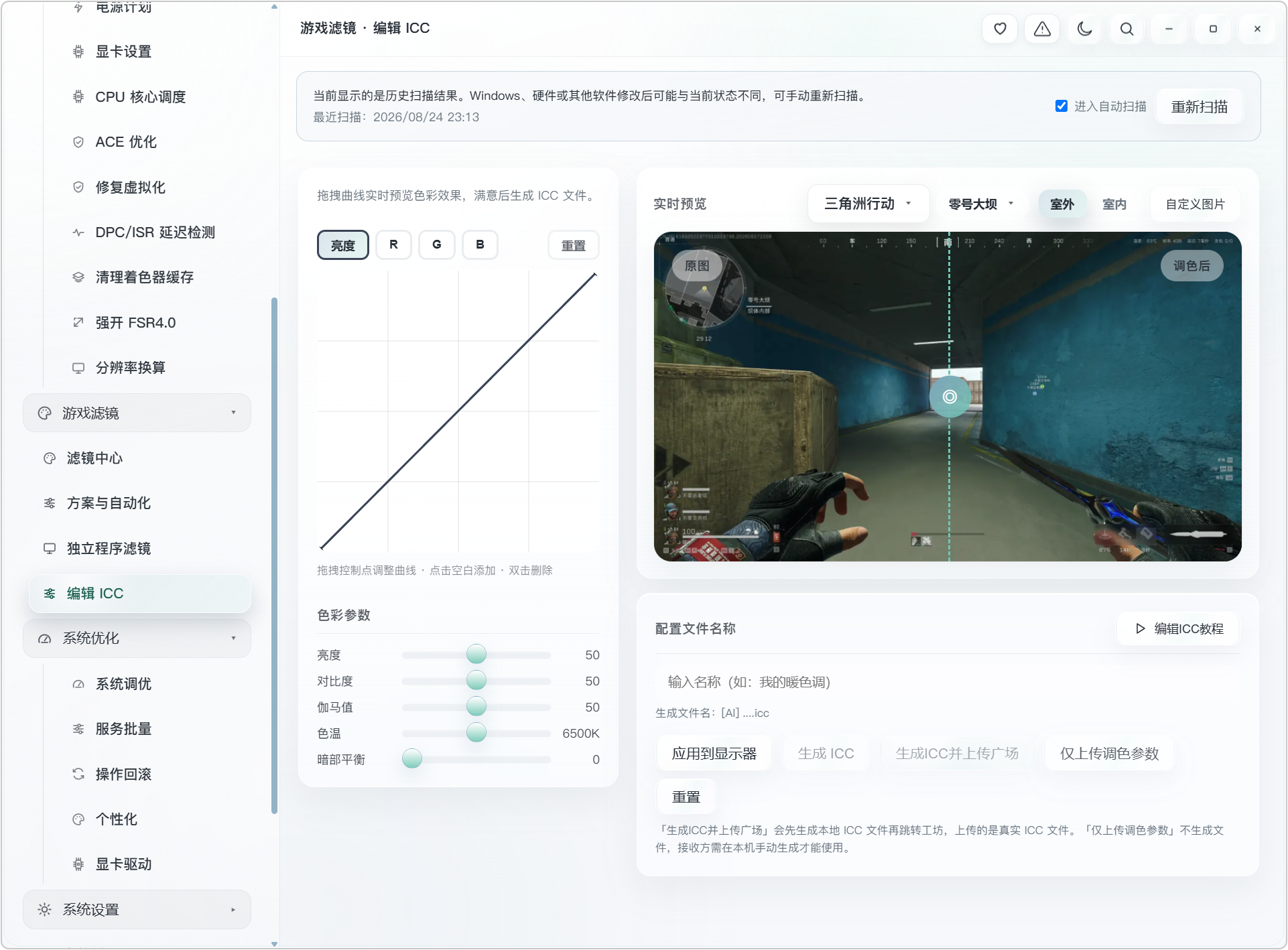Viewport: 1288px width, 950px height.
Task: Expand the 系统设置 sidebar group
Action: click(x=137, y=910)
